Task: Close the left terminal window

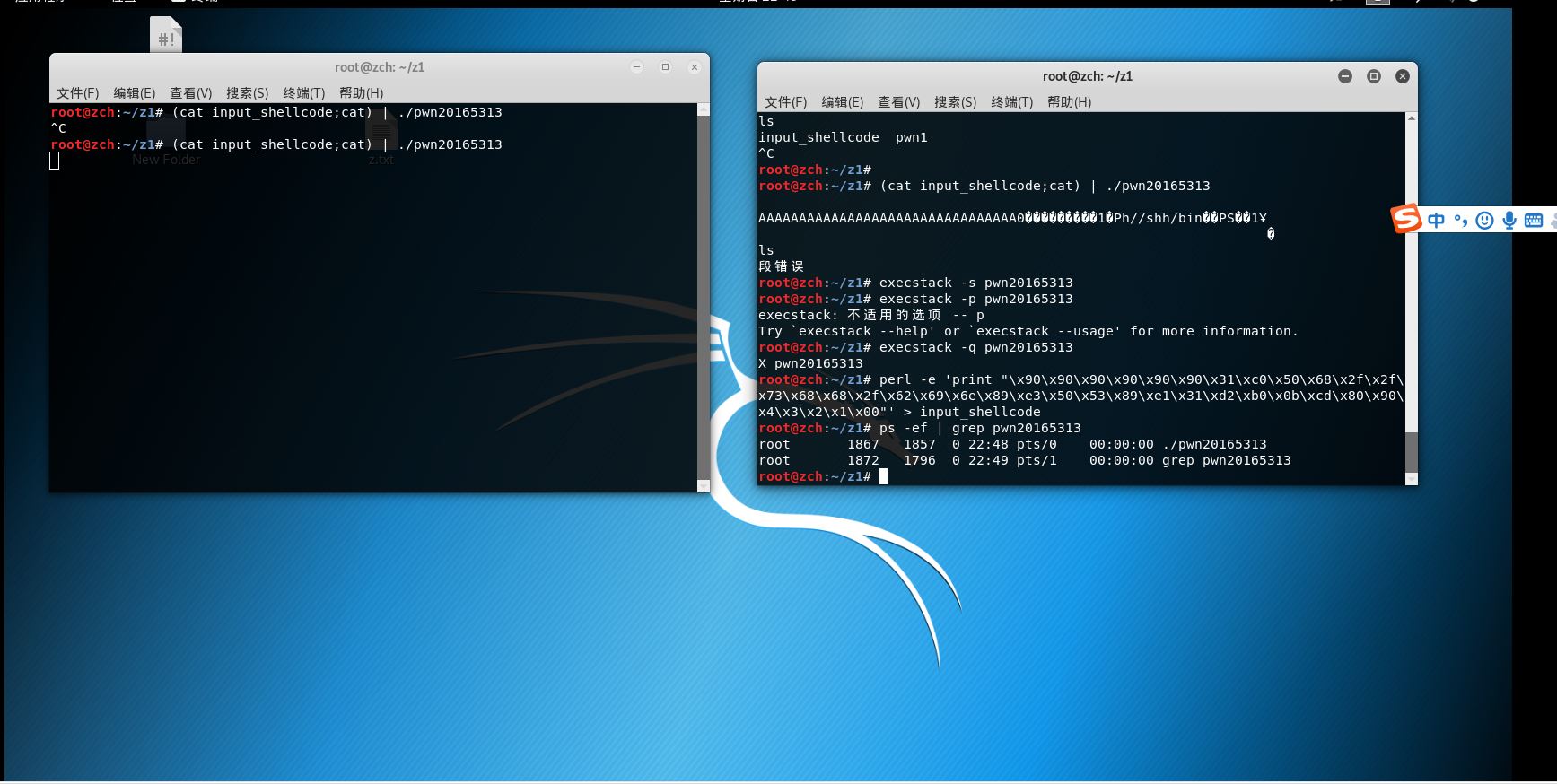Action: pos(694,67)
